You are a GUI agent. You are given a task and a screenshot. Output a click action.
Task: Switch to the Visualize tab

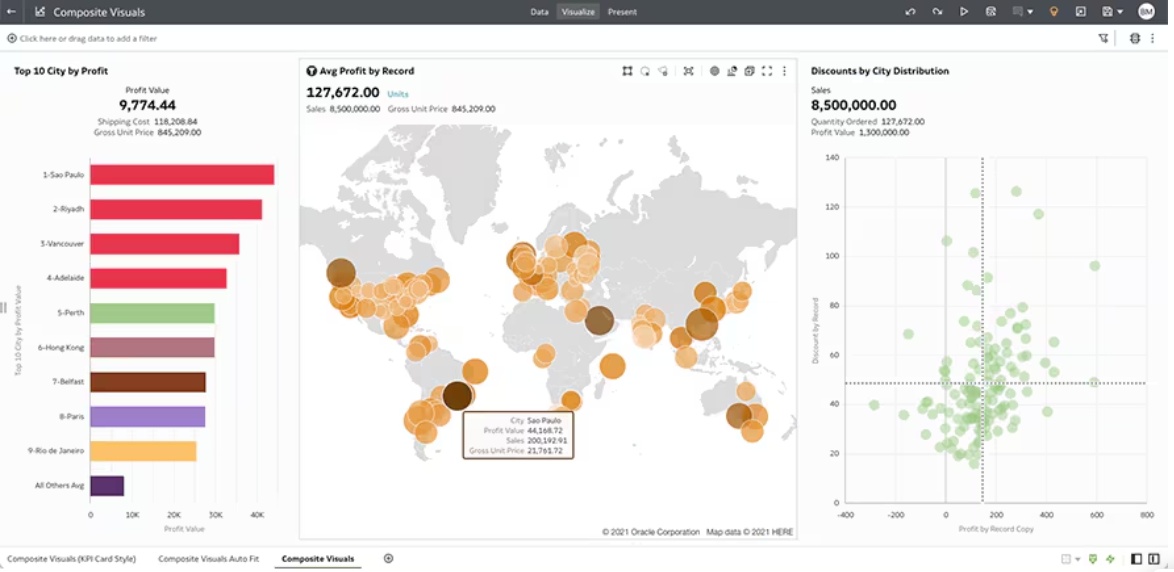[x=578, y=12]
